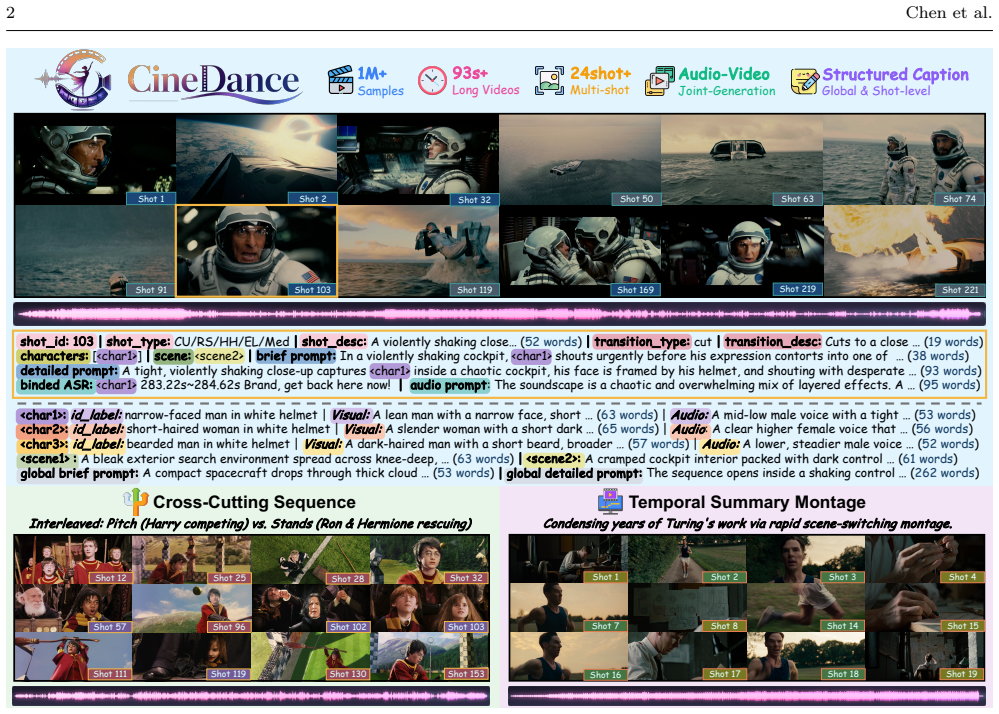Image resolution: width=999 pixels, height=714 pixels.
Task: Click the 'shot_type:' label
Action: tap(138, 341)
